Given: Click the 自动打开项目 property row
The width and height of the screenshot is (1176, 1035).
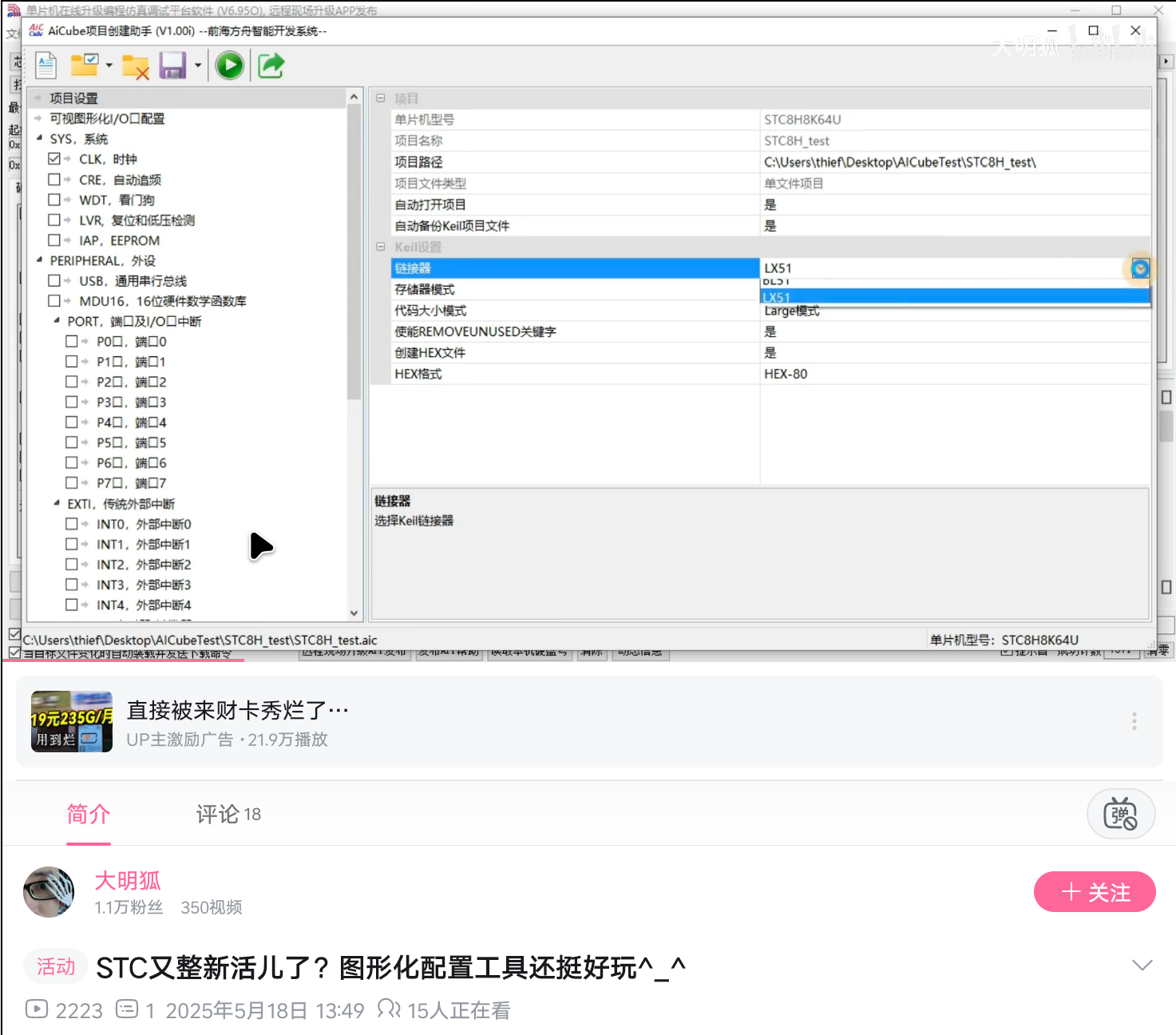Looking at the screenshot, I should pyautogui.click(x=770, y=204).
